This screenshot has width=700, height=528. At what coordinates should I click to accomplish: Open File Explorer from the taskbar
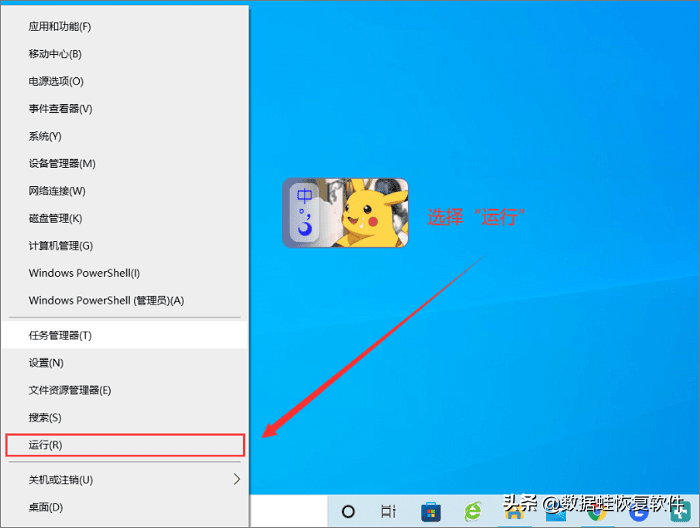pyautogui.click(x=514, y=512)
